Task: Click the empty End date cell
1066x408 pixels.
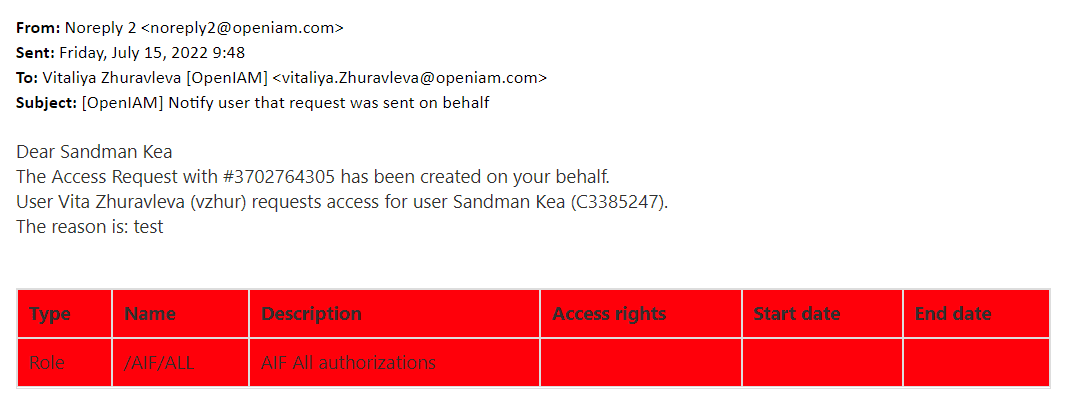Action: [976, 363]
